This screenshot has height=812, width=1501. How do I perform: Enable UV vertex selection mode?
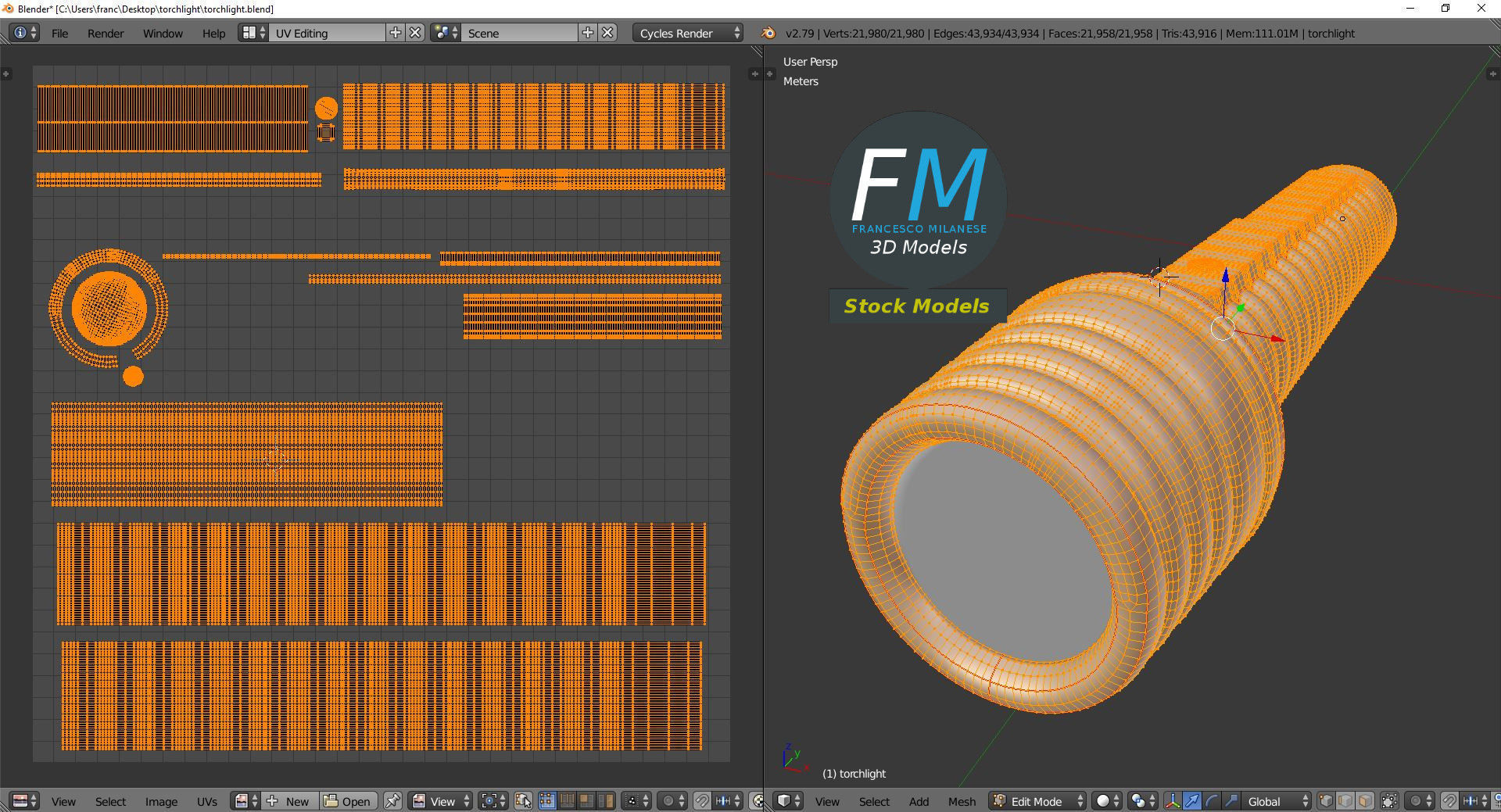[546, 801]
